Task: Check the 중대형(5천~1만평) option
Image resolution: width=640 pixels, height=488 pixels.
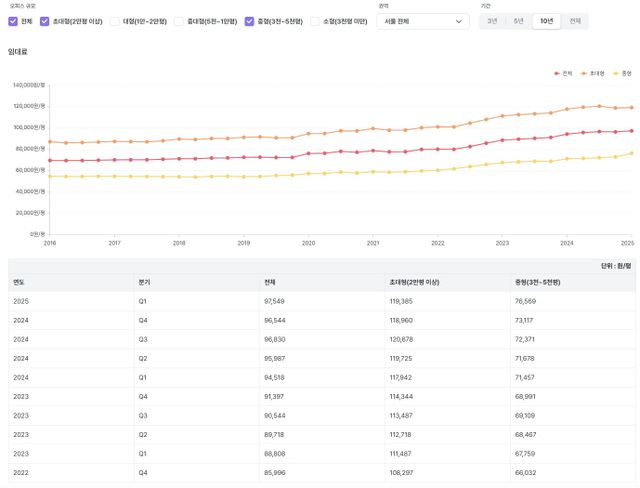Action: click(179, 21)
